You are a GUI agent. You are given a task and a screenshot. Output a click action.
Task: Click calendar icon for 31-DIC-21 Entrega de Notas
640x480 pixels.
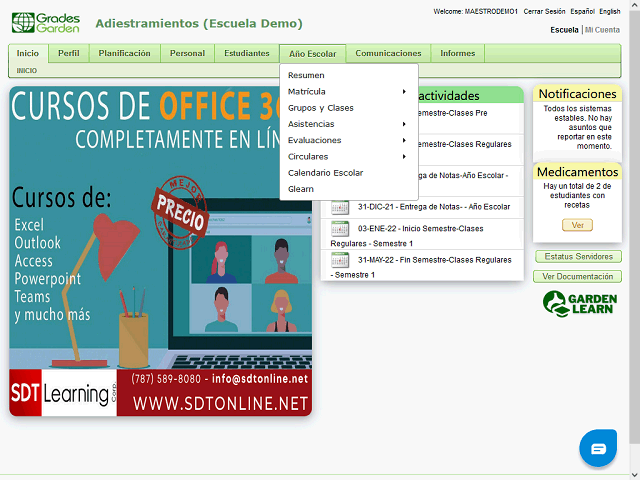(x=340, y=207)
